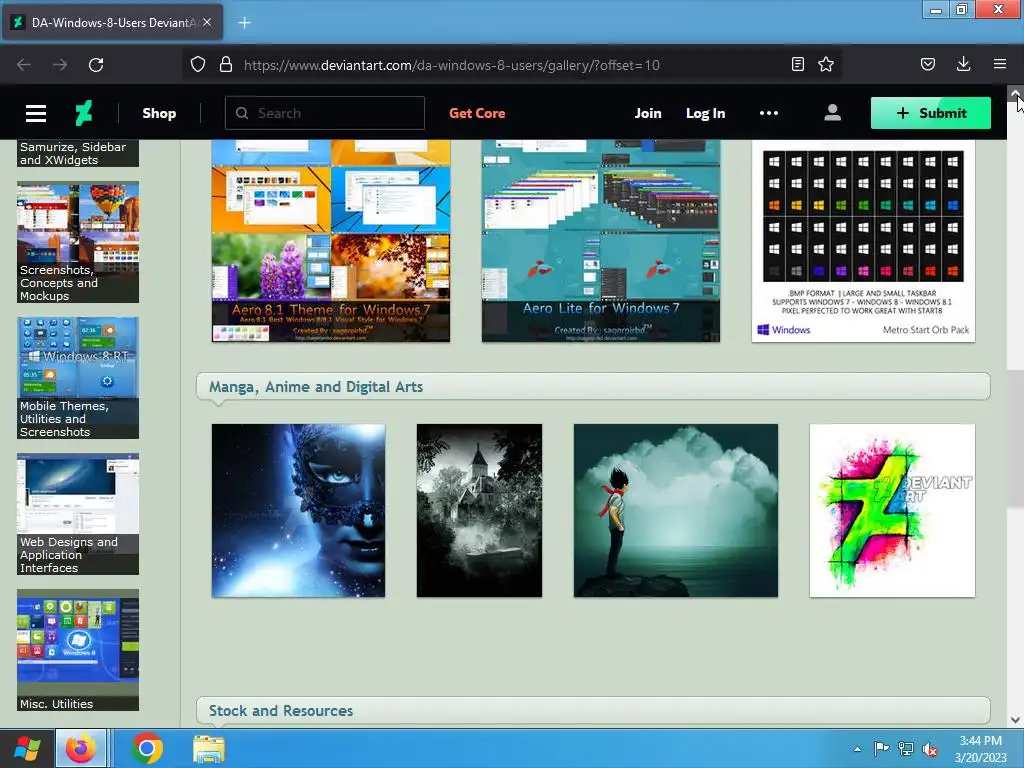Open Screenshots, Concepts and Mockups folder

point(78,242)
